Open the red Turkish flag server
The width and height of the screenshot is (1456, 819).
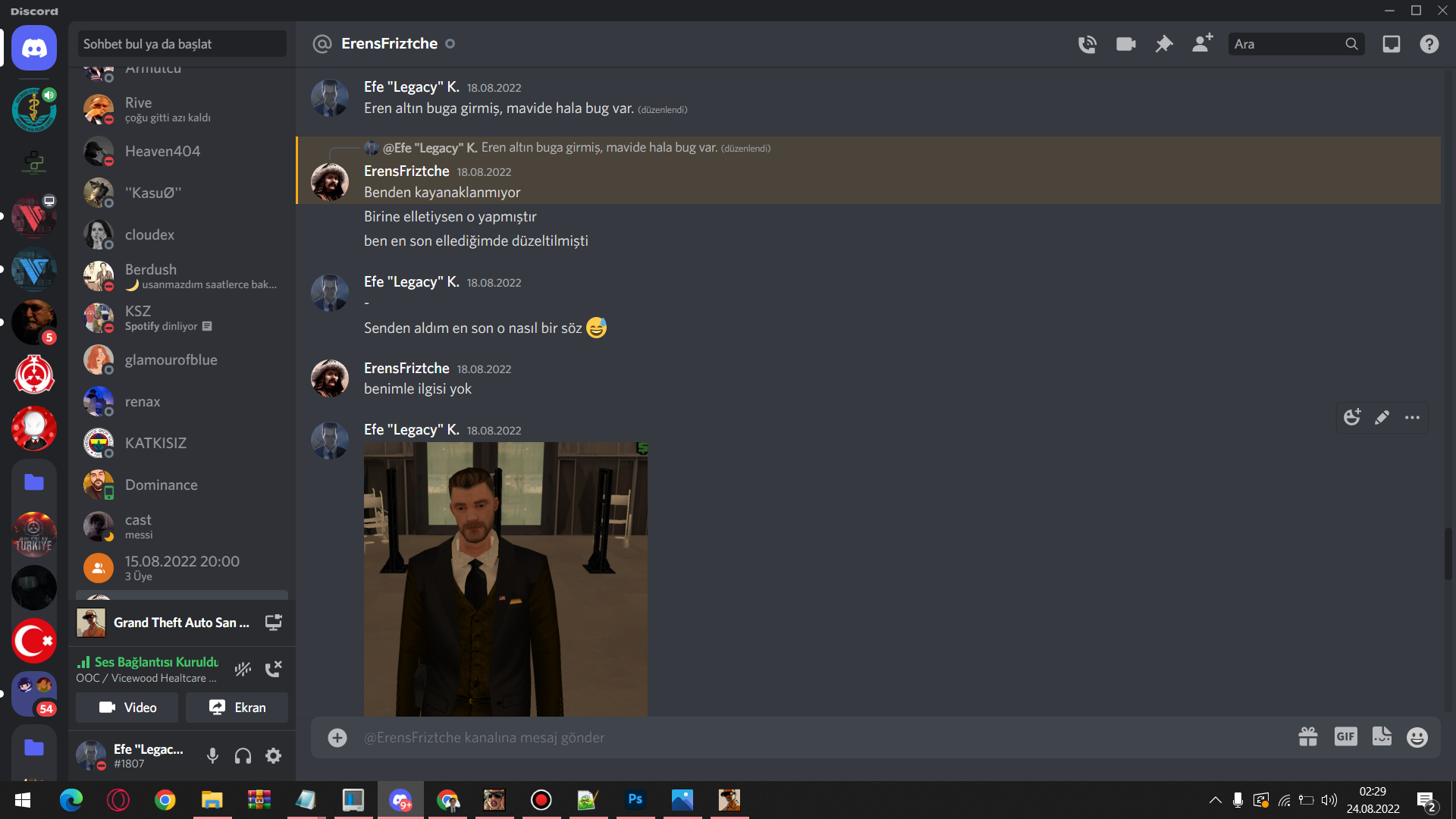point(34,641)
